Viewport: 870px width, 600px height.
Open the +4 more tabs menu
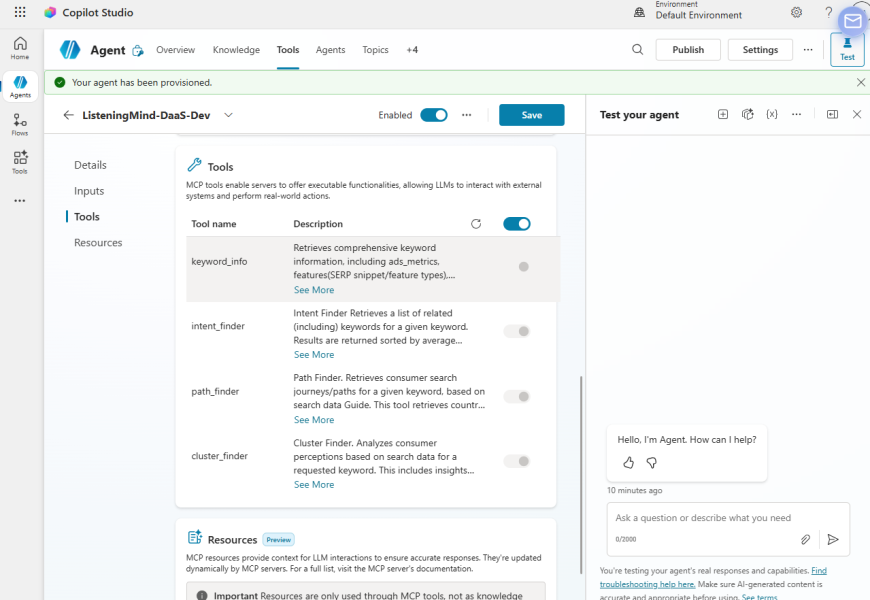(412, 50)
